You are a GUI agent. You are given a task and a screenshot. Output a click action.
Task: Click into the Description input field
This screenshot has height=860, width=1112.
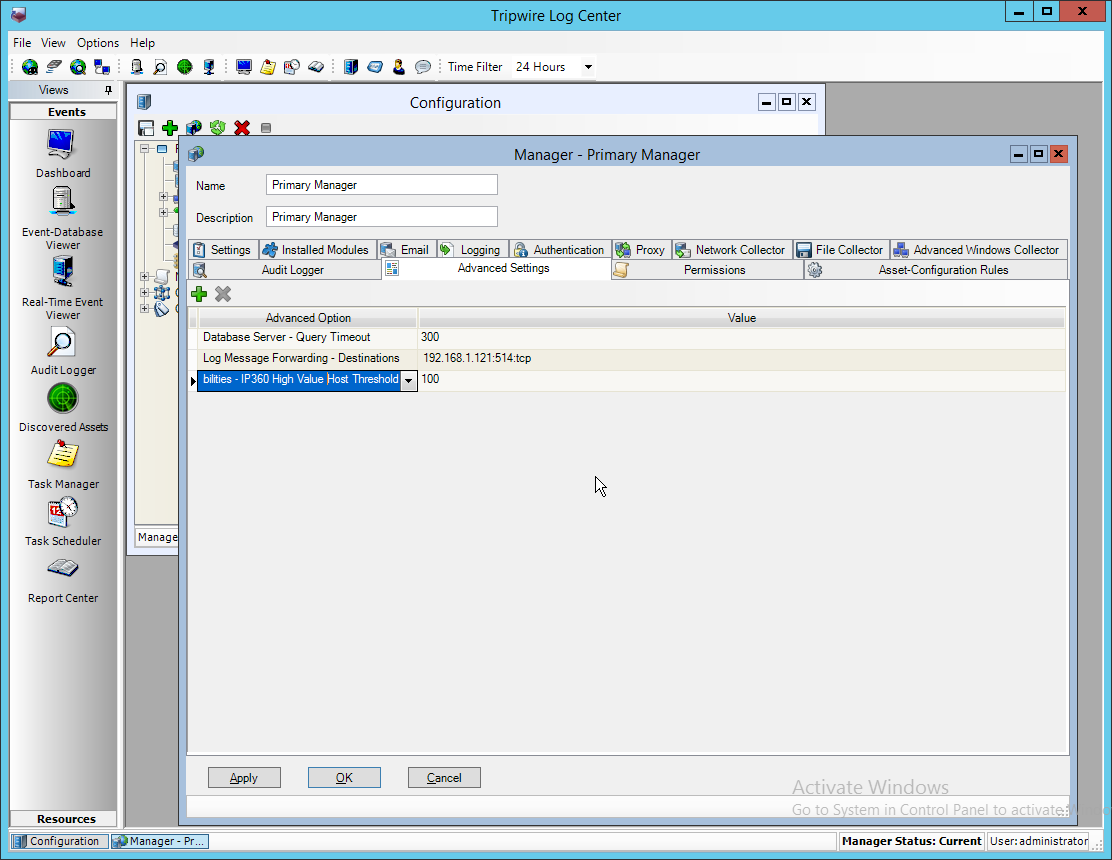point(382,217)
